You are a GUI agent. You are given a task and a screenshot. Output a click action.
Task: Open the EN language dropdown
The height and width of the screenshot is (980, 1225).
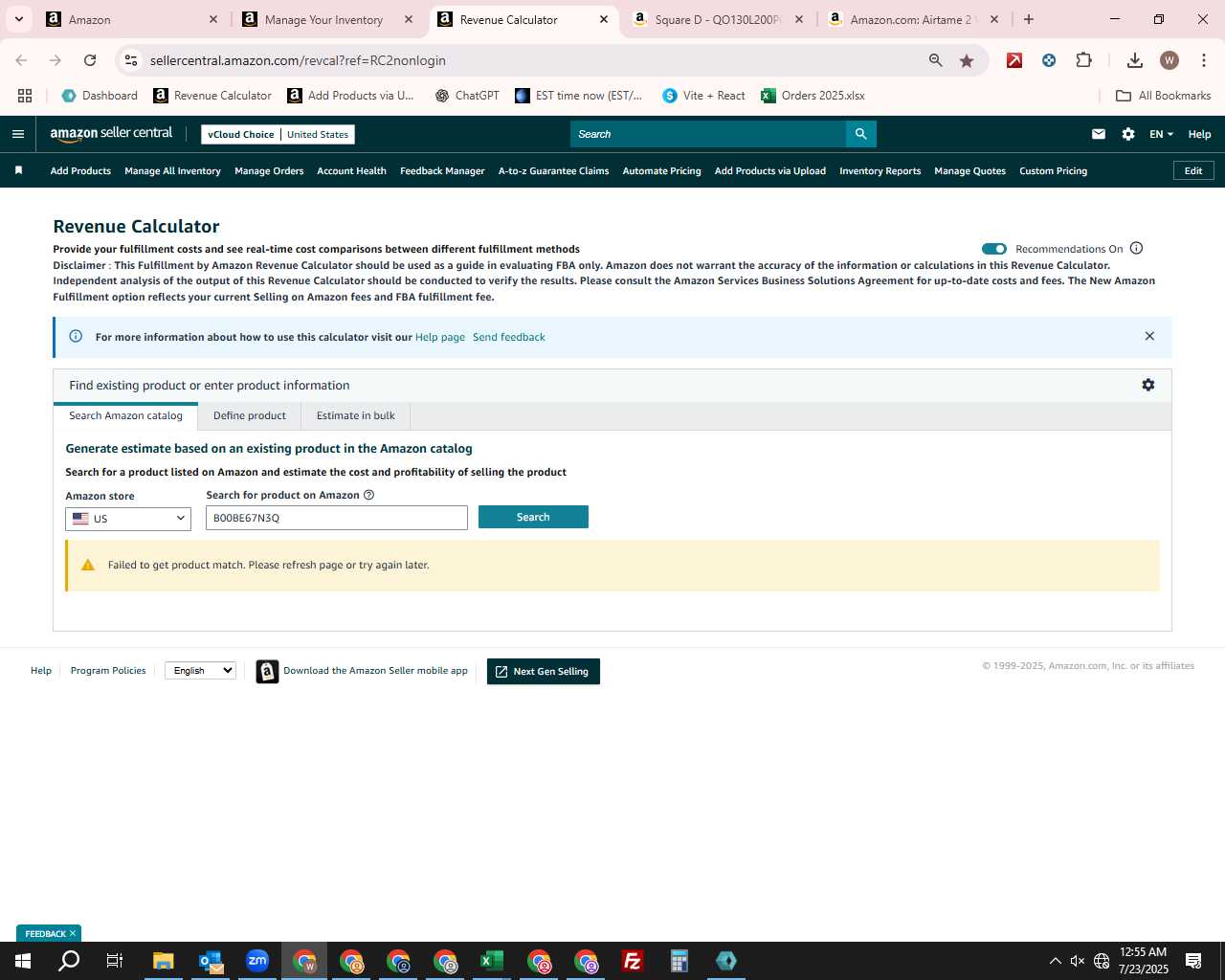tap(1161, 134)
